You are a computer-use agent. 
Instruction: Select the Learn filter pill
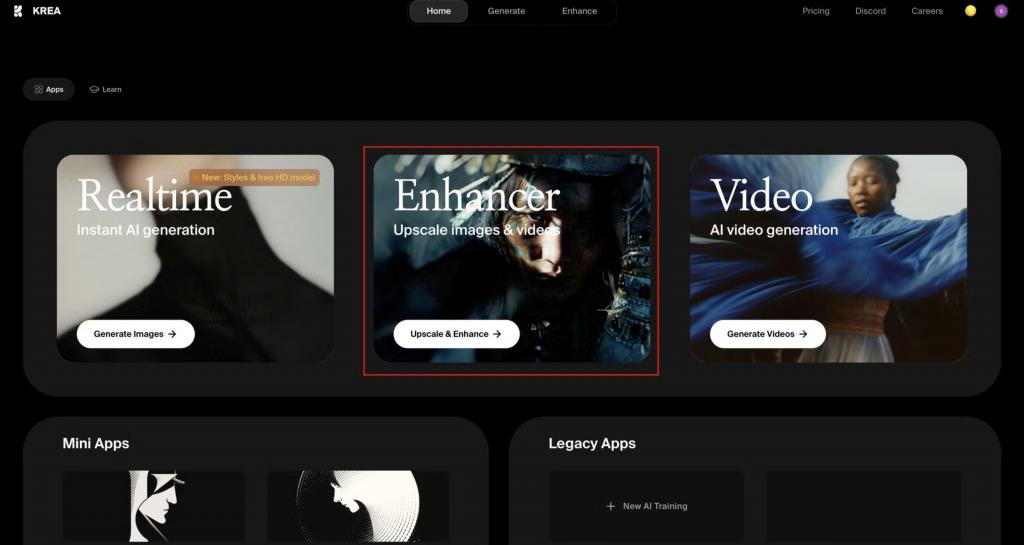tap(105, 89)
